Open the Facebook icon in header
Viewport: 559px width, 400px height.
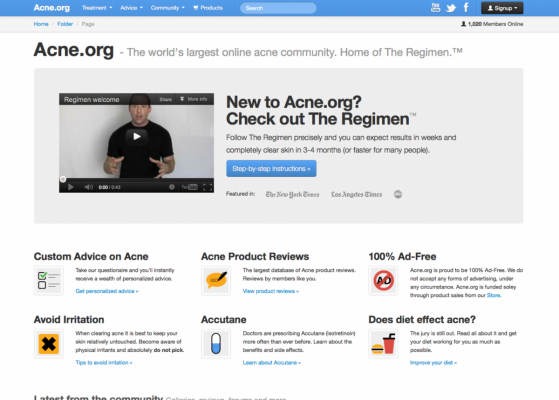tap(466, 7)
